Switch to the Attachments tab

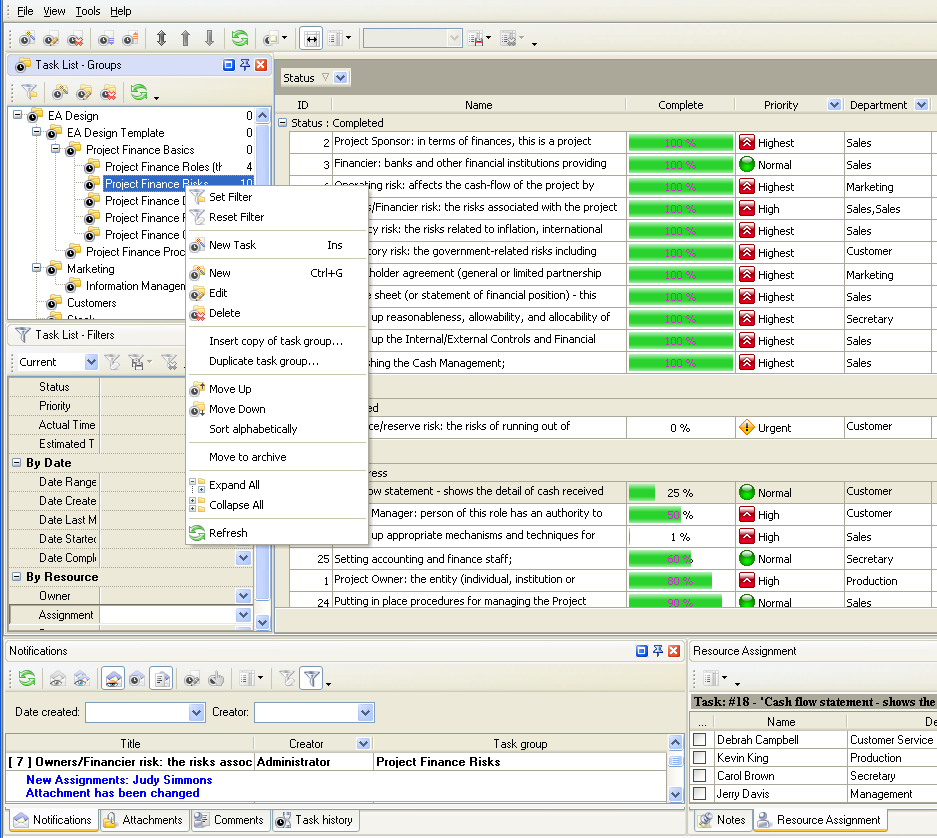pyautogui.click(x=144, y=820)
